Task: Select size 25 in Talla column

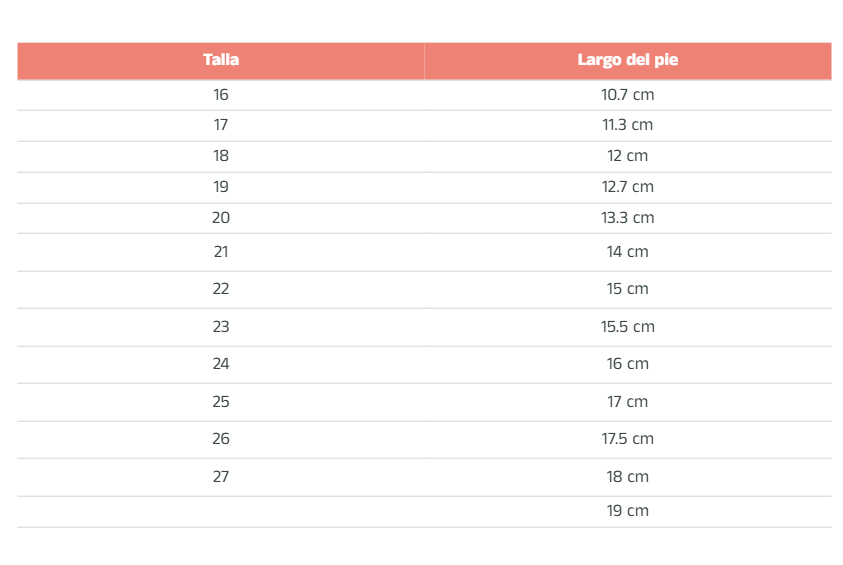Action: pyautogui.click(x=221, y=402)
